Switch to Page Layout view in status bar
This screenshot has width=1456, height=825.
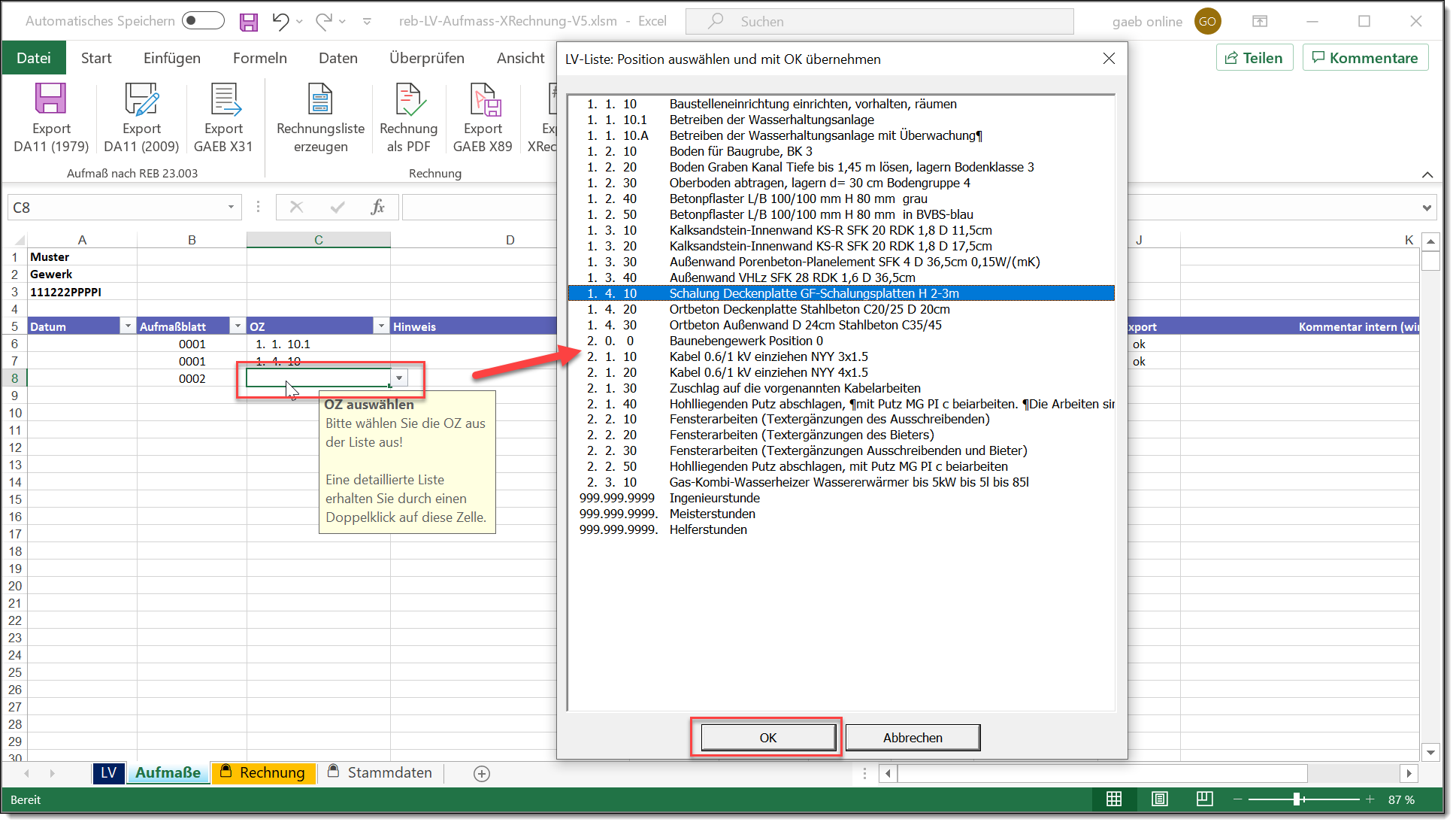click(x=1160, y=799)
